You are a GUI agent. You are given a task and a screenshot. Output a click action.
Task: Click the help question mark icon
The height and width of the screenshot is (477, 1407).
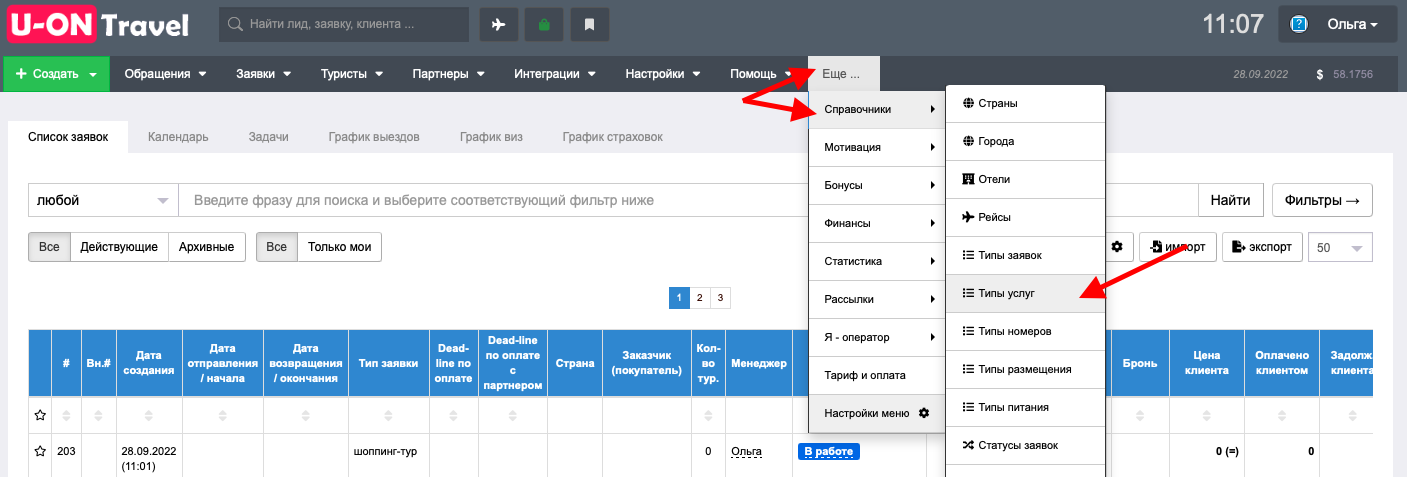pos(1300,24)
